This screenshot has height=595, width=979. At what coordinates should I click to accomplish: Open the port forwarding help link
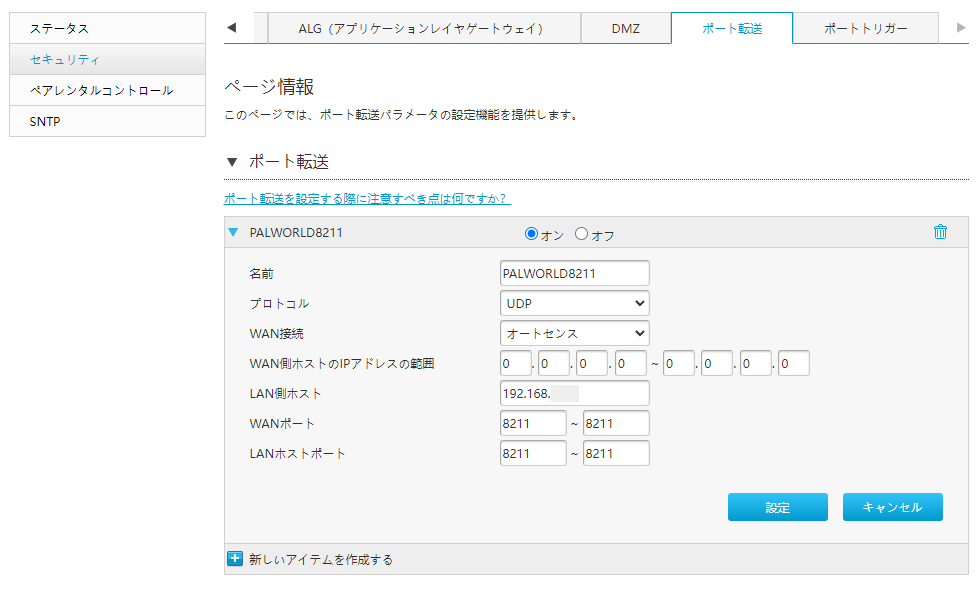tap(367, 198)
